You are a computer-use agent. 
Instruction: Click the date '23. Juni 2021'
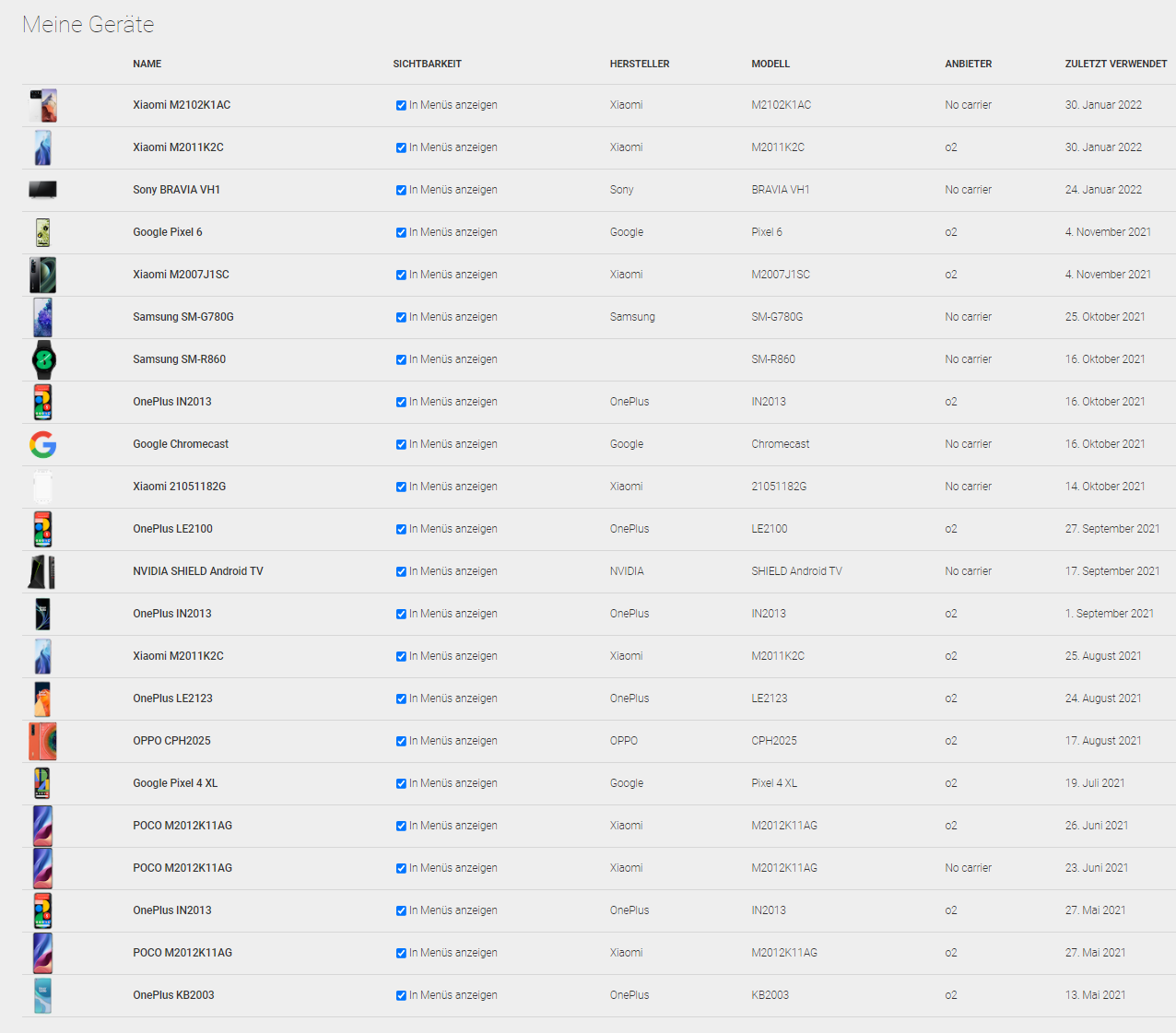[x=1097, y=868]
